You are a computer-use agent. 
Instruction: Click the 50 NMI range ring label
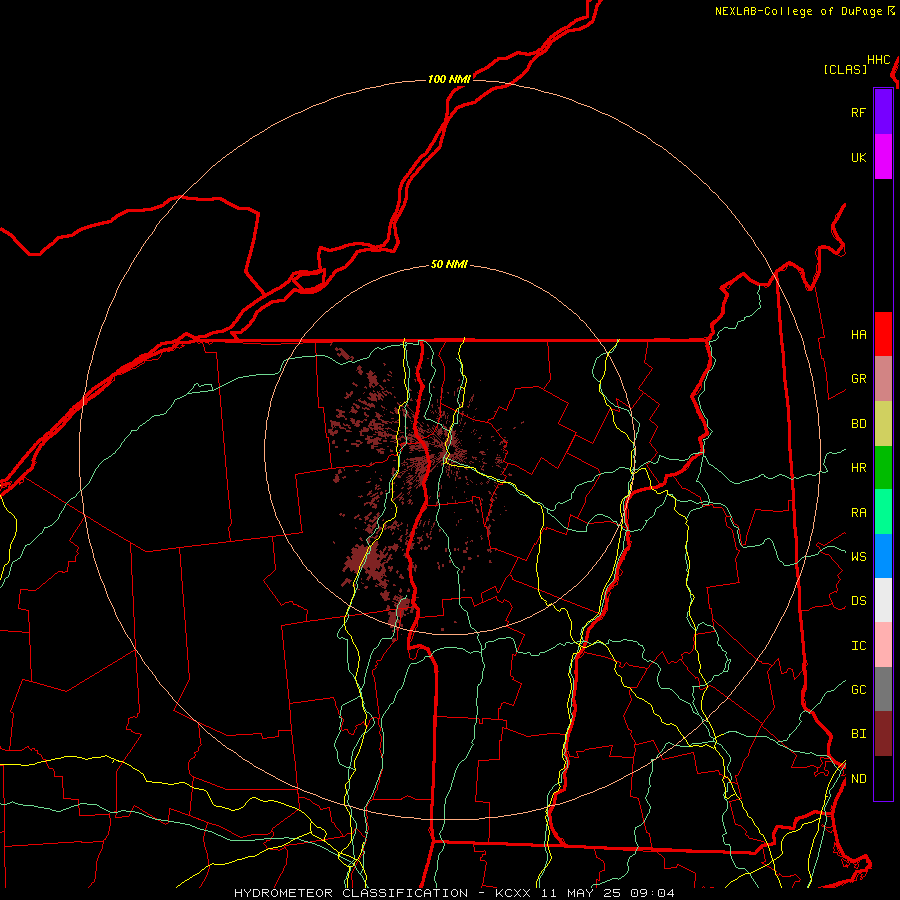tap(449, 265)
